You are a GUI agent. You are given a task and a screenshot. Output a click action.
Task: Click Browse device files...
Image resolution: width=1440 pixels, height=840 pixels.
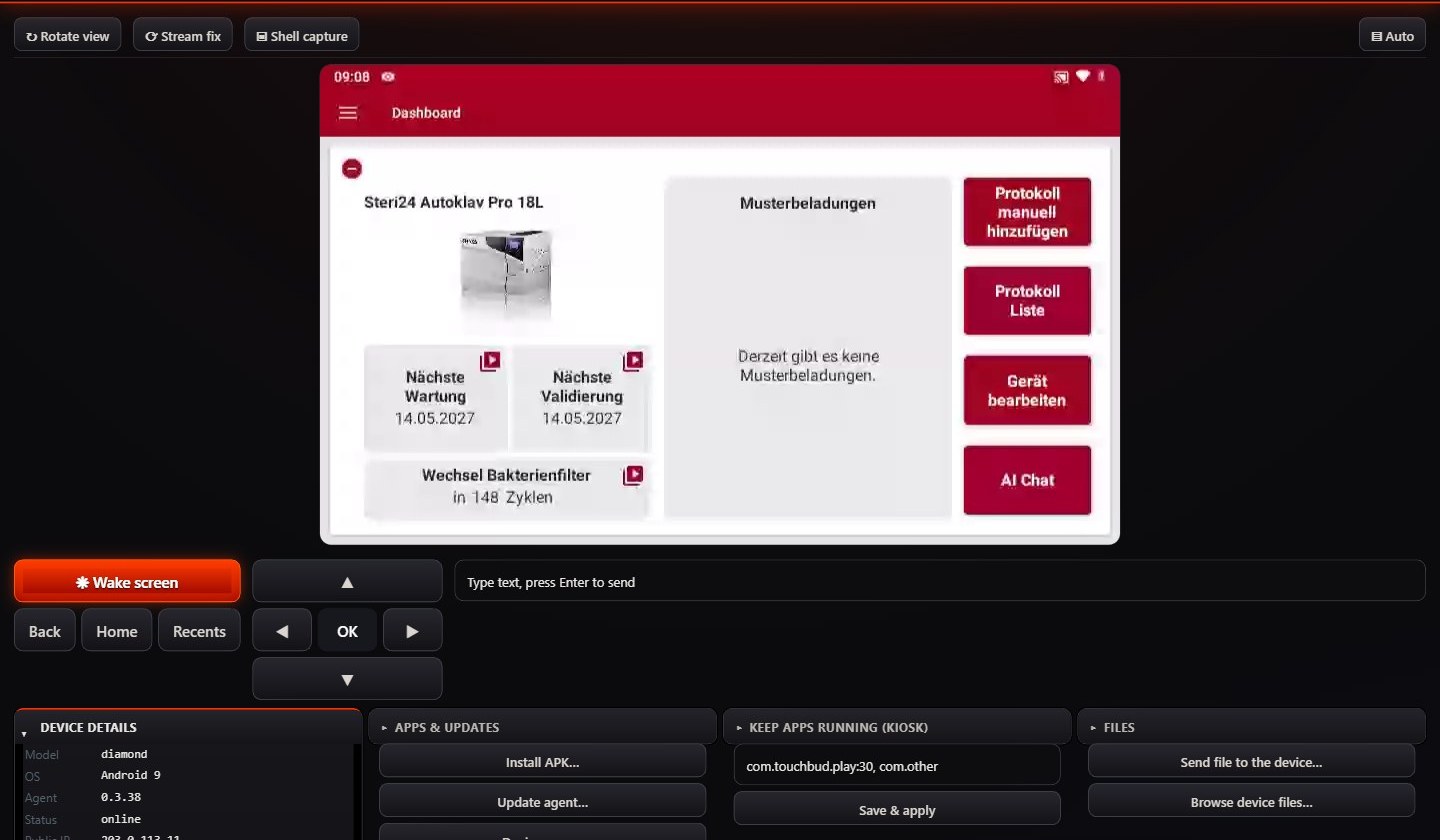click(1251, 802)
